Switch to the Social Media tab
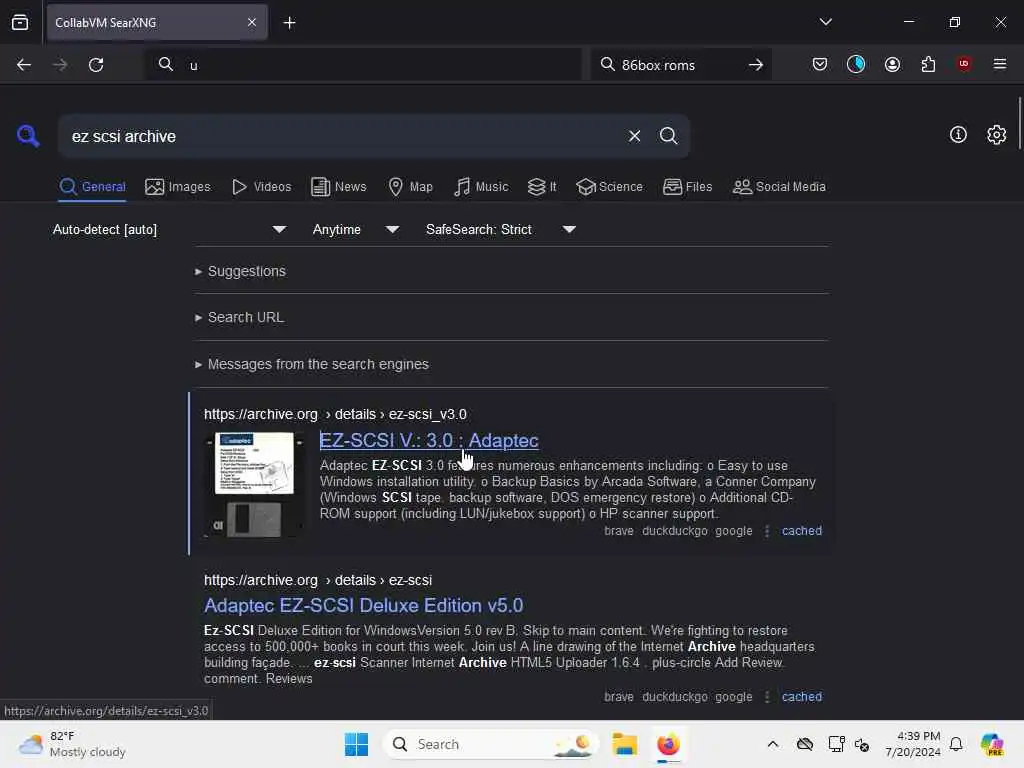This screenshot has height=768, width=1024. click(779, 187)
